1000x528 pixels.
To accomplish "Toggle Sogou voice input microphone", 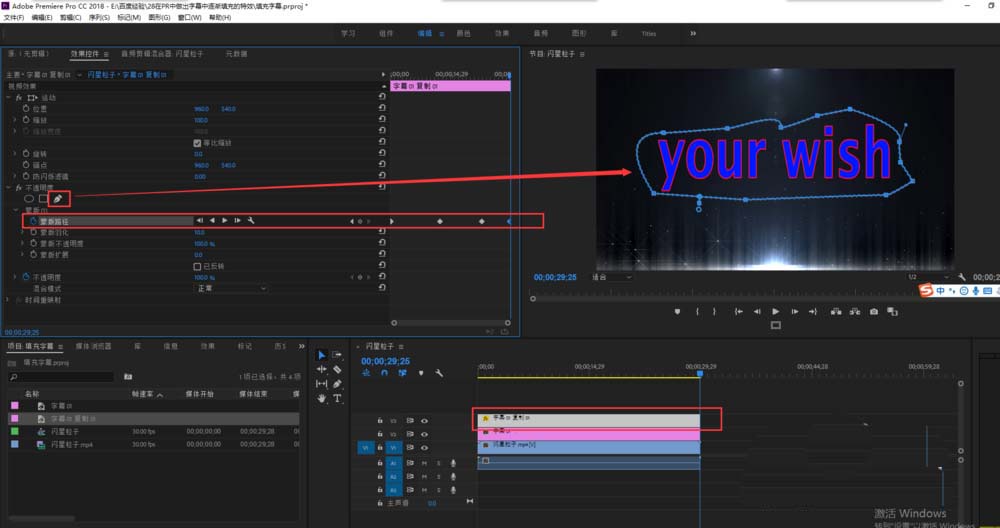I will pos(976,291).
